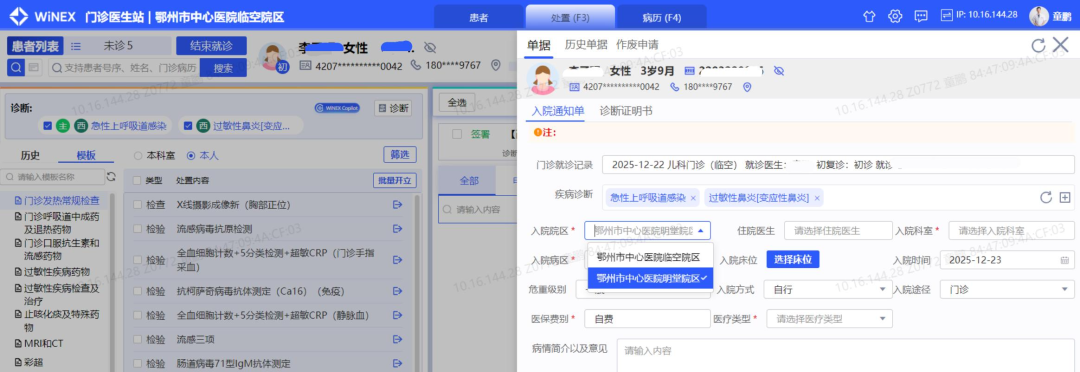Click the refresh icon beside template name search

click(112, 177)
